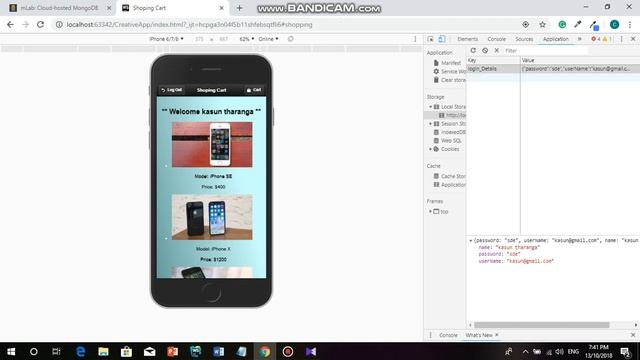
Task: Go back with browser back arrow
Action: (10, 24)
